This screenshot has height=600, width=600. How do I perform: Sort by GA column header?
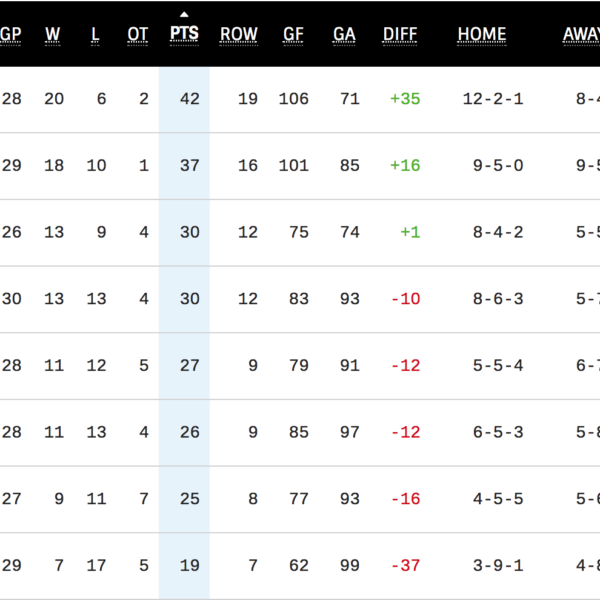[x=344, y=34]
